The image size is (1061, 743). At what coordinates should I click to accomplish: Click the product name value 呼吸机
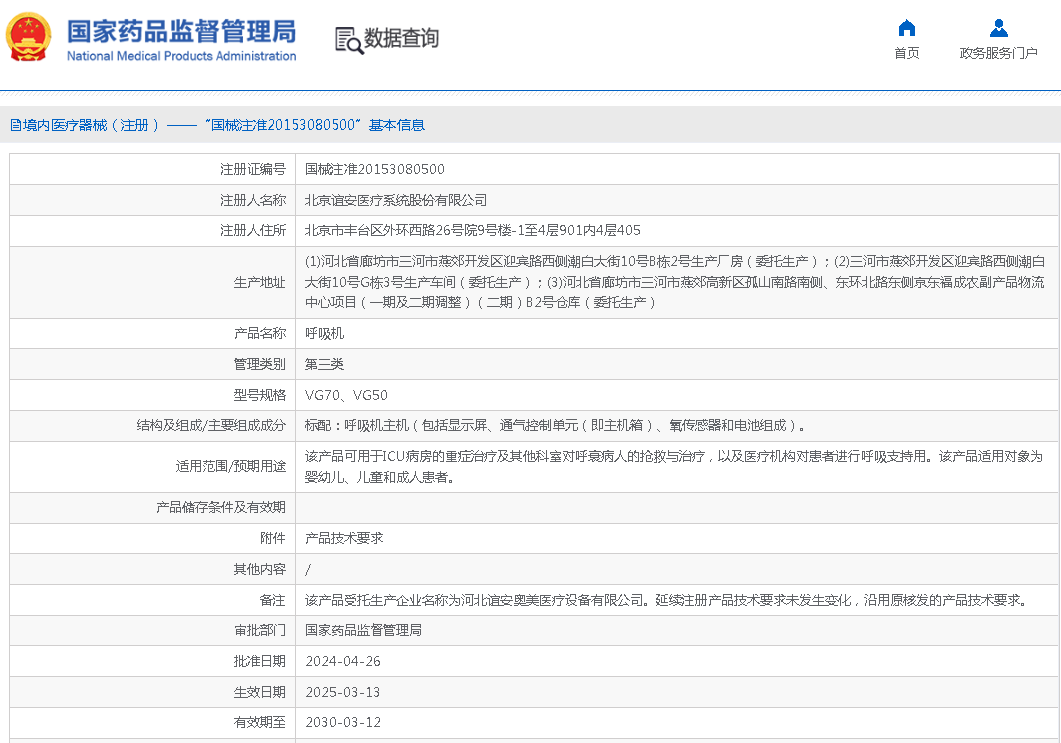[324, 333]
